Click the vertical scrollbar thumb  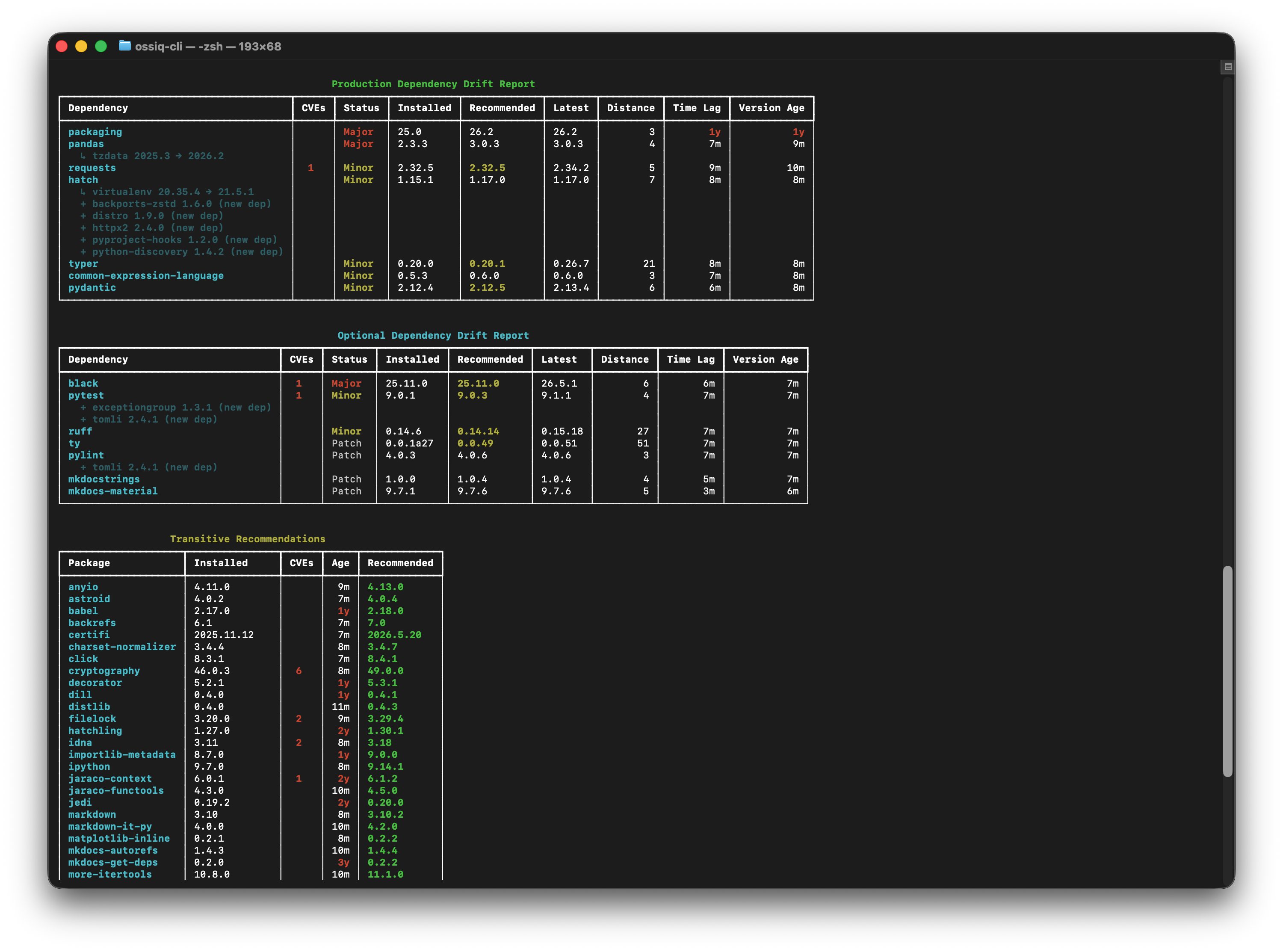click(1228, 671)
